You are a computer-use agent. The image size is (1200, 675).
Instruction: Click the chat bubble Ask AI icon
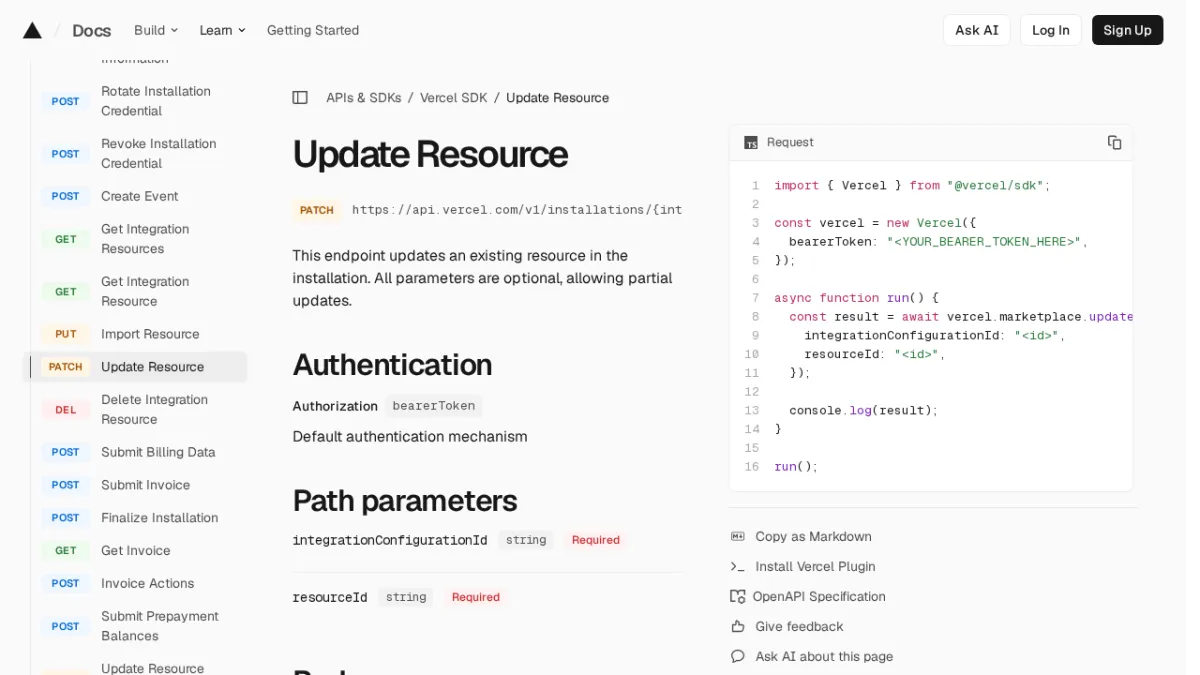[738, 657]
